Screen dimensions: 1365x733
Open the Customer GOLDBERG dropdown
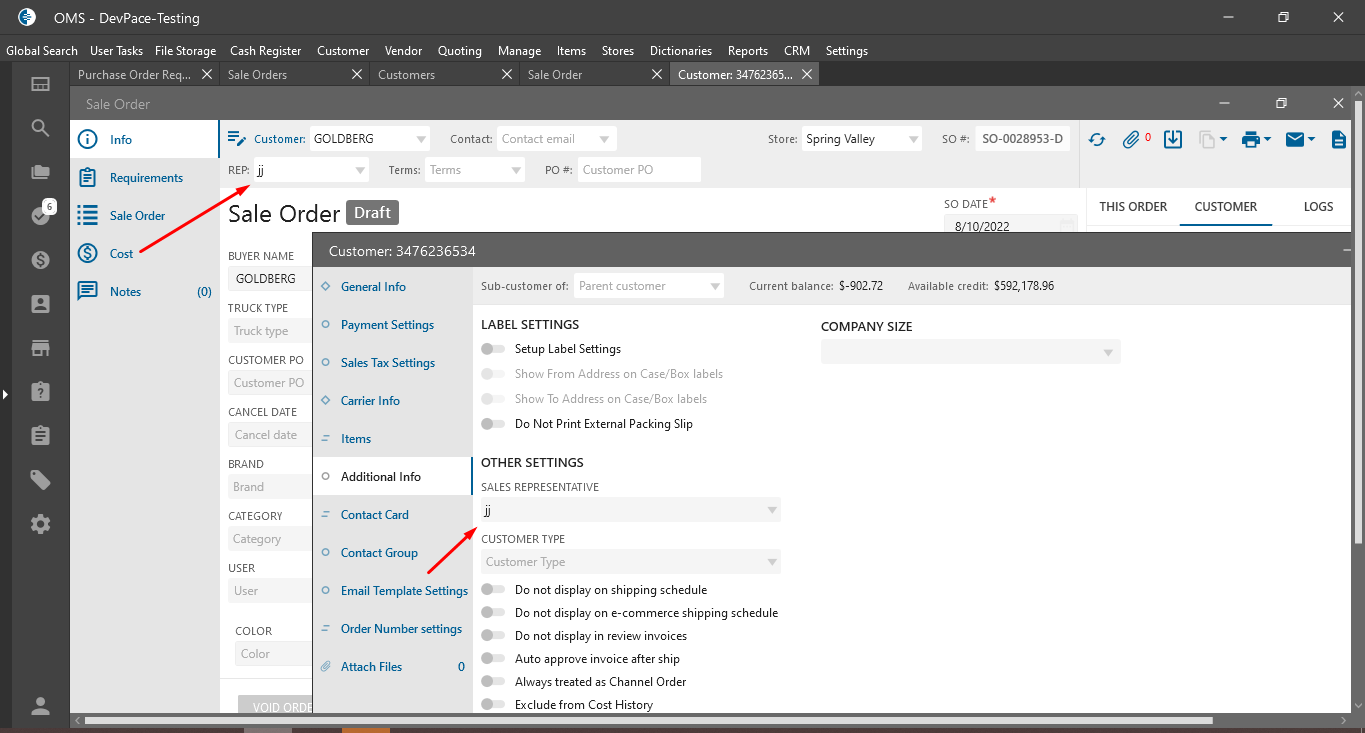pyautogui.click(x=421, y=140)
